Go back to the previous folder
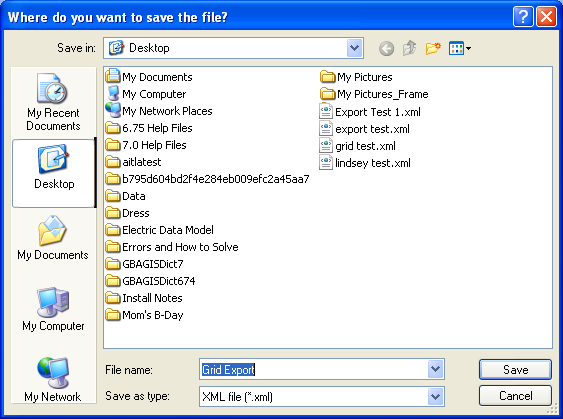Screen dimensions: 563x419 (386, 48)
